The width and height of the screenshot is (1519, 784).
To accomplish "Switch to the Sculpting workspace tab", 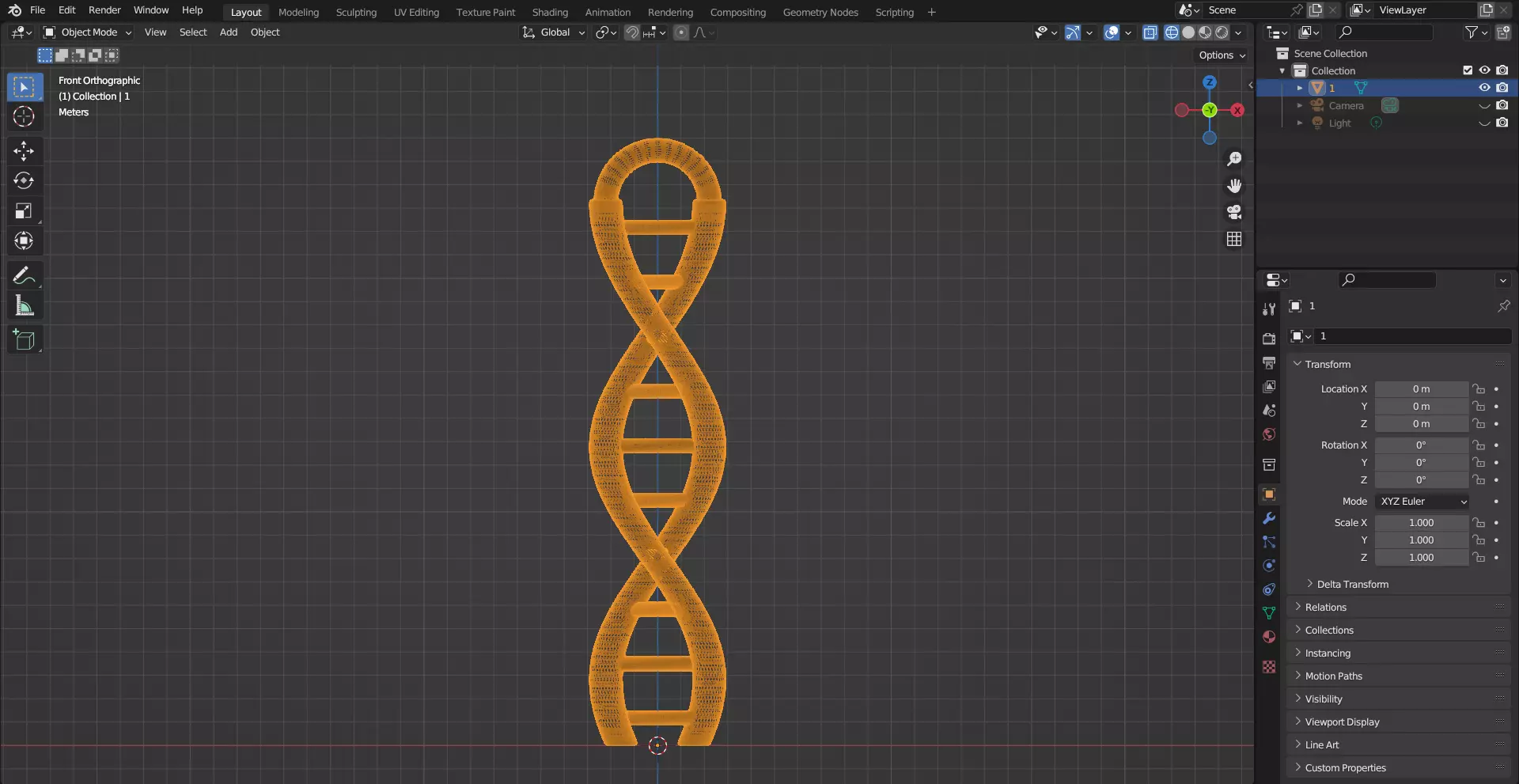I will (356, 13).
